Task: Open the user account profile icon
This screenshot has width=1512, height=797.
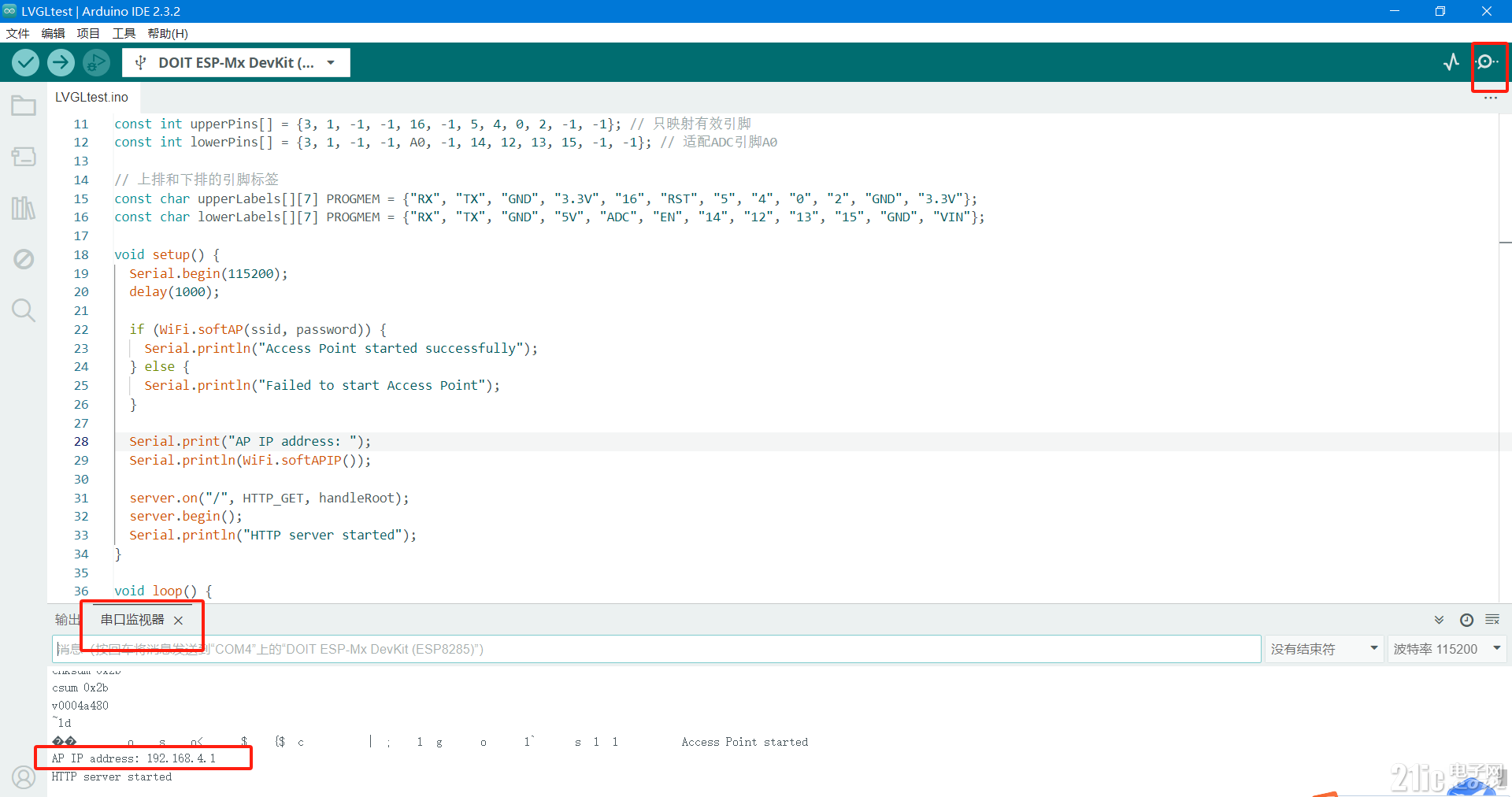Action: (x=24, y=778)
